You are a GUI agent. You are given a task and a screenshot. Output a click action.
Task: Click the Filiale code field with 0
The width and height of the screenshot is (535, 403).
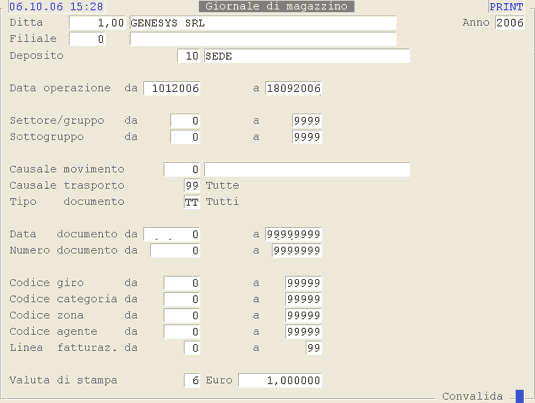click(x=87, y=39)
